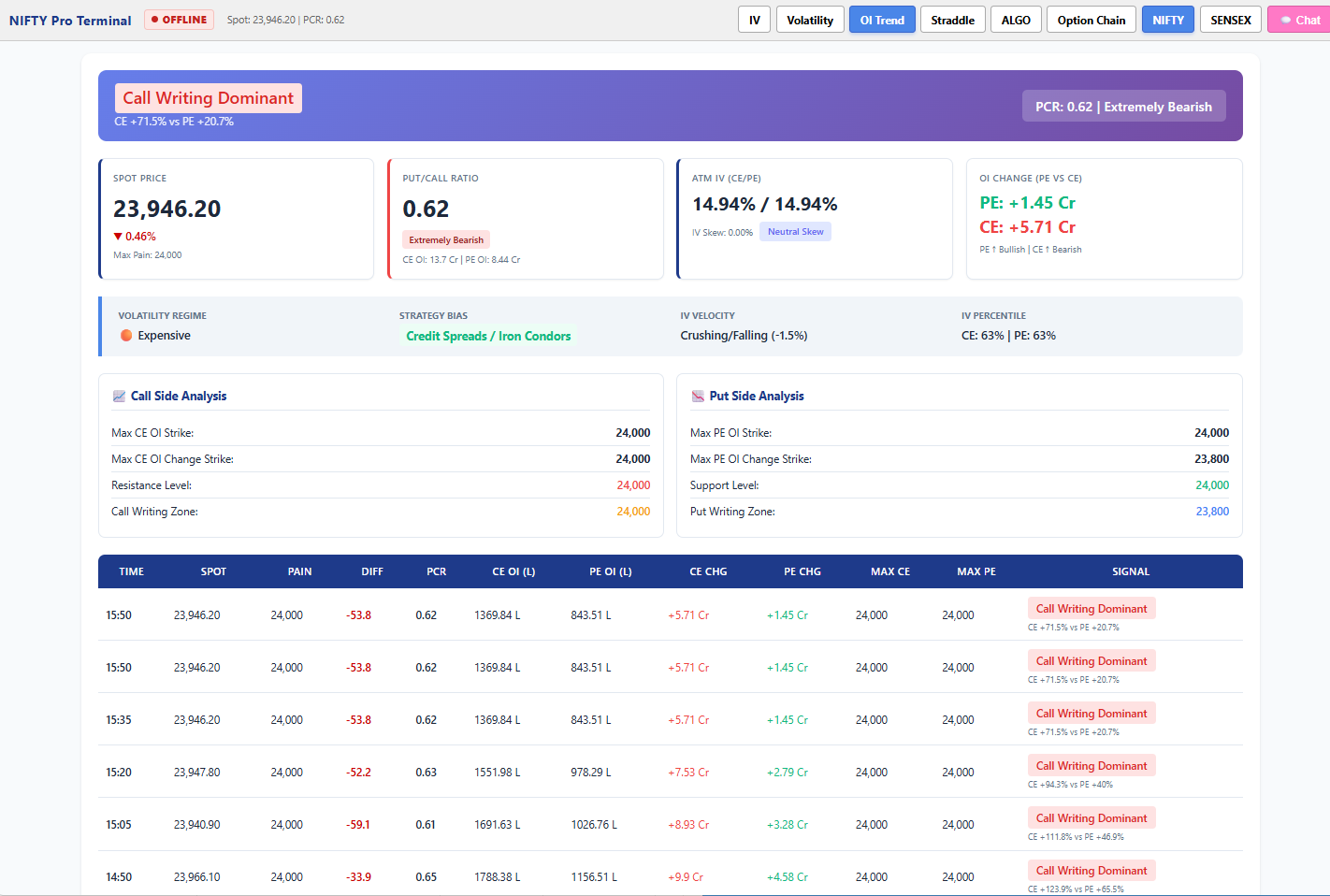Click the PCR 0.62 Extremely Bearish pill
The height and width of the screenshot is (896, 1330).
(1123, 107)
